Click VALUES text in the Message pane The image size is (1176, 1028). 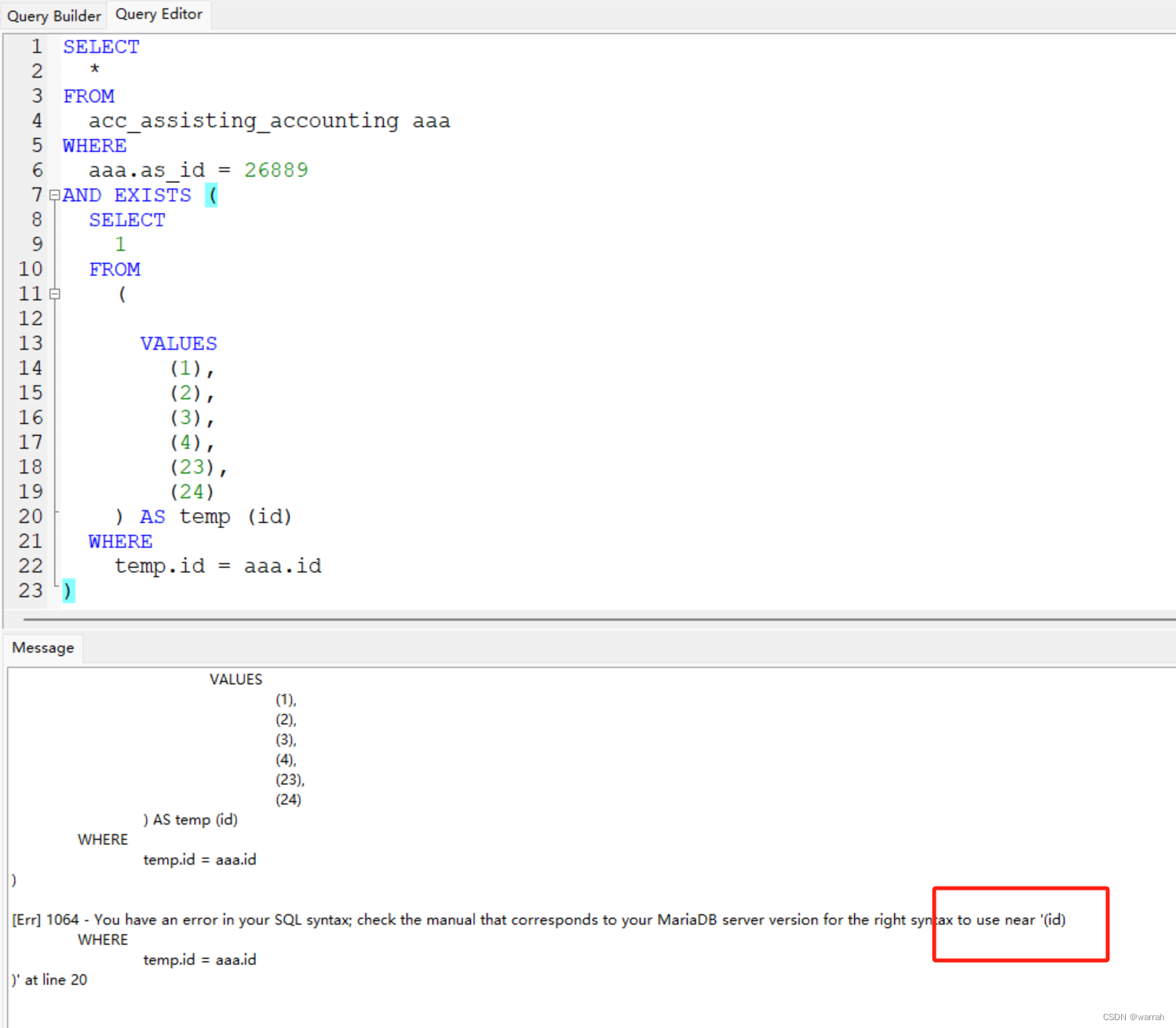236,679
